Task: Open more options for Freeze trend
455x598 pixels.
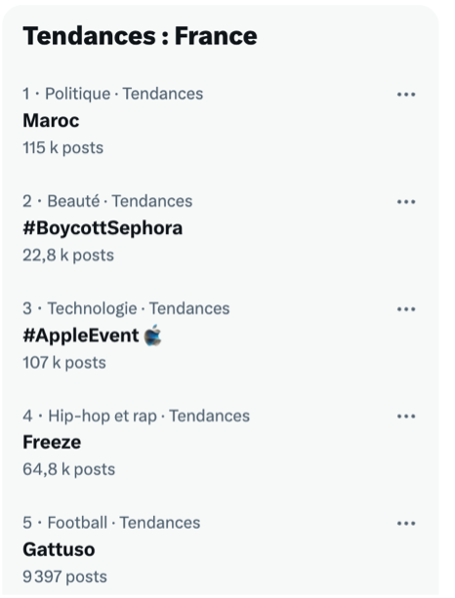Action: click(x=406, y=416)
